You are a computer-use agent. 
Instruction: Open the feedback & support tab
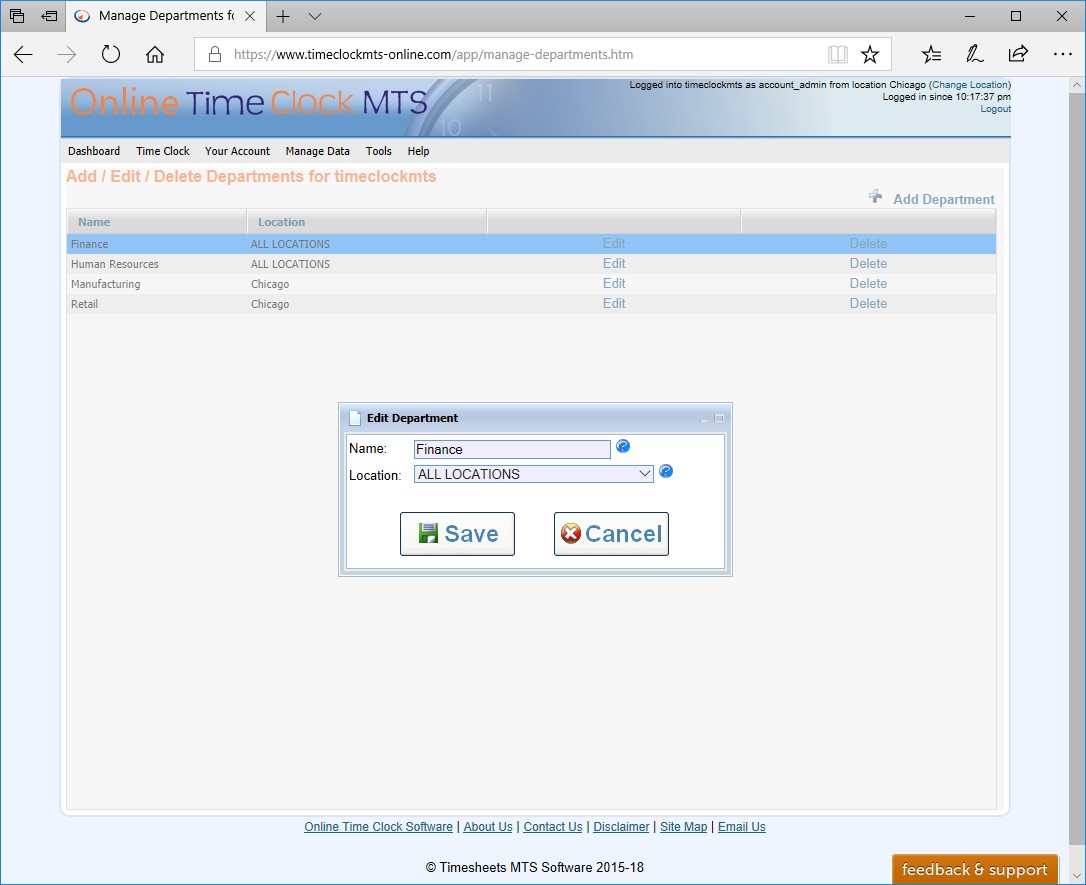[x=974, y=869]
